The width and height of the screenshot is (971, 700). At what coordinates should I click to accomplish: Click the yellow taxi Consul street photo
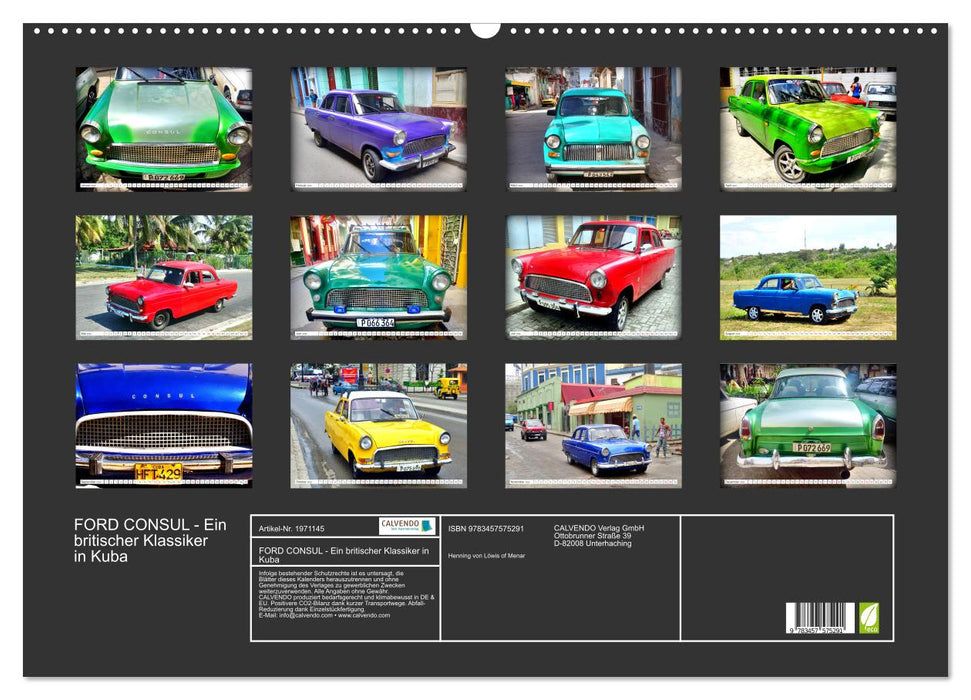376,425
